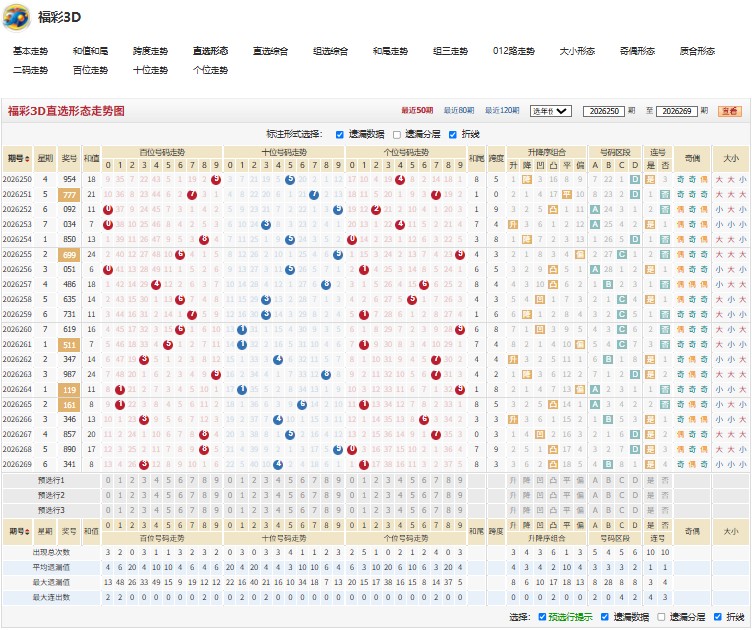The width and height of the screenshot is (752, 630).
Task: Select 百位 digit 0 in 预选行1
Action: click(x=108, y=480)
